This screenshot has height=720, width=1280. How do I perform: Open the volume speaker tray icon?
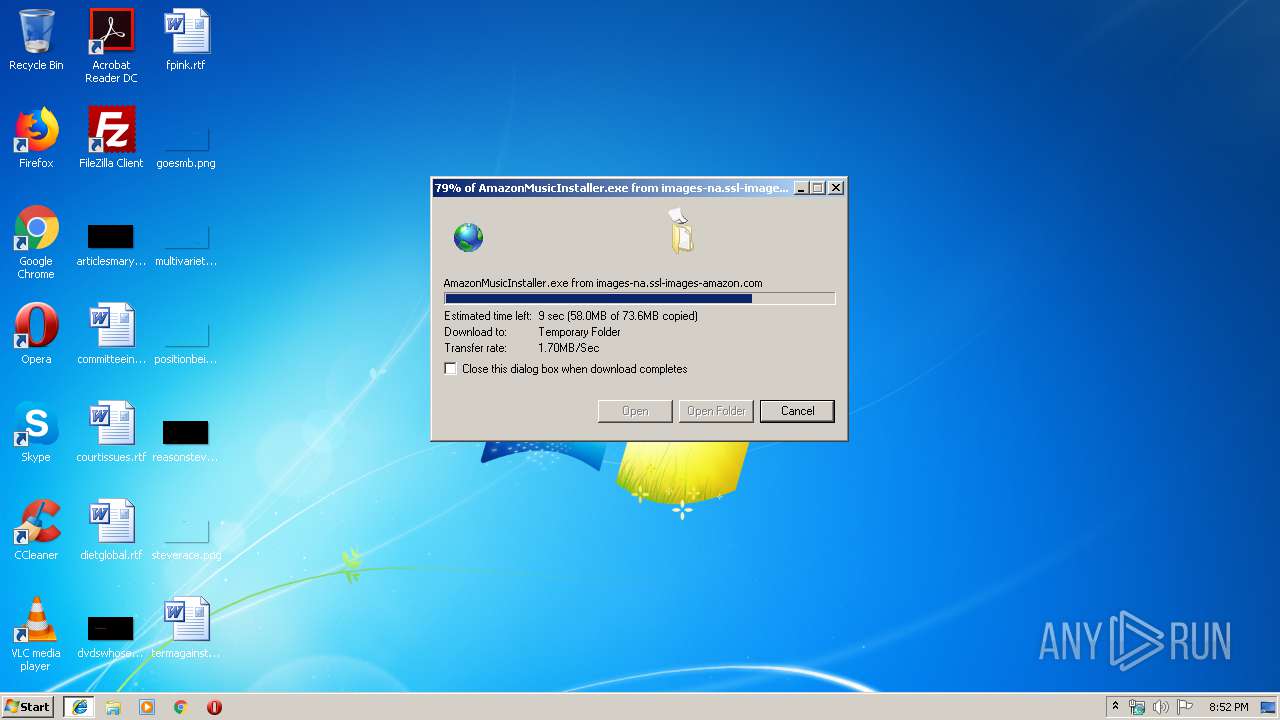[1160, 707]
